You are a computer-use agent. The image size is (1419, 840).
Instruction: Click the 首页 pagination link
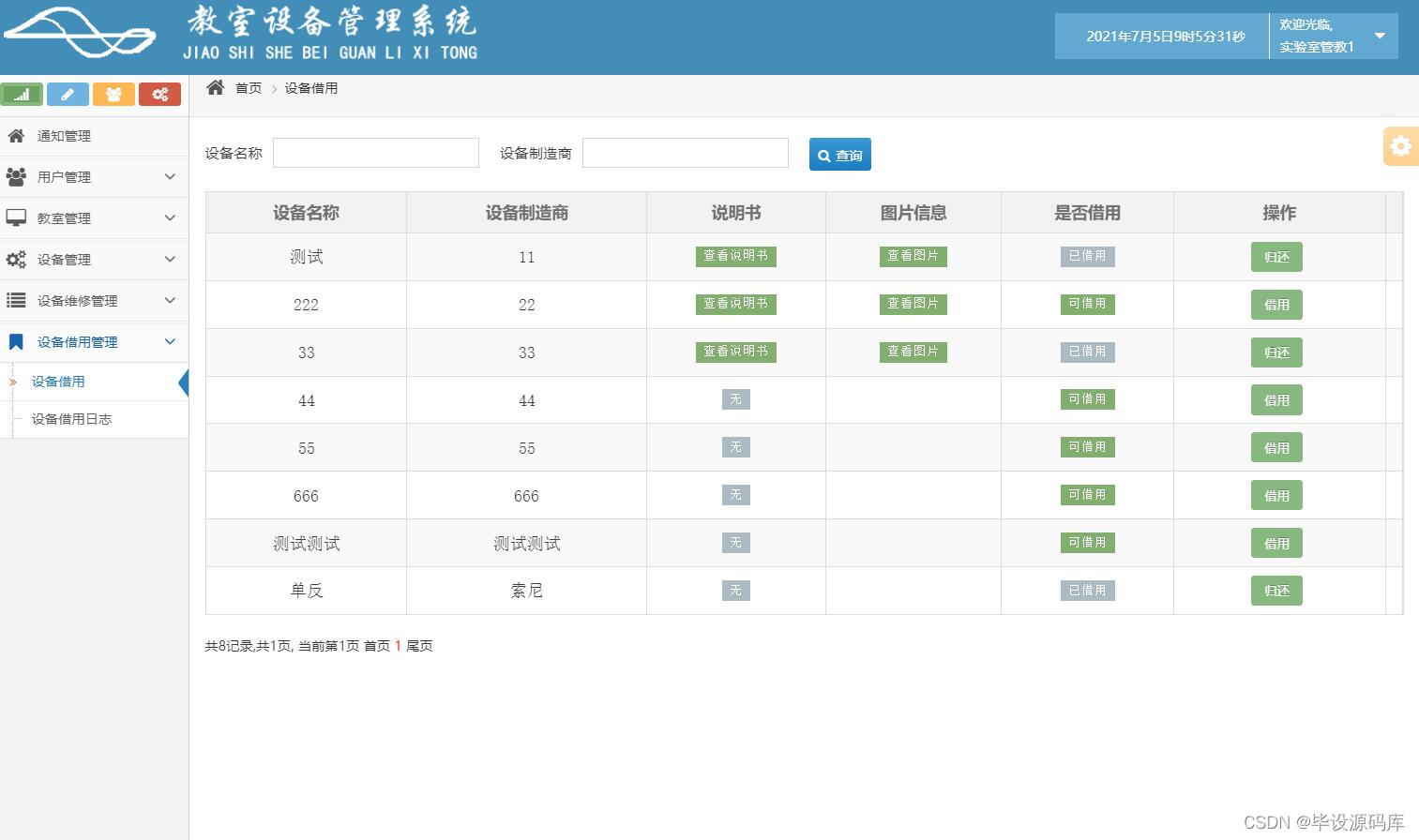[x=377, y=646]
